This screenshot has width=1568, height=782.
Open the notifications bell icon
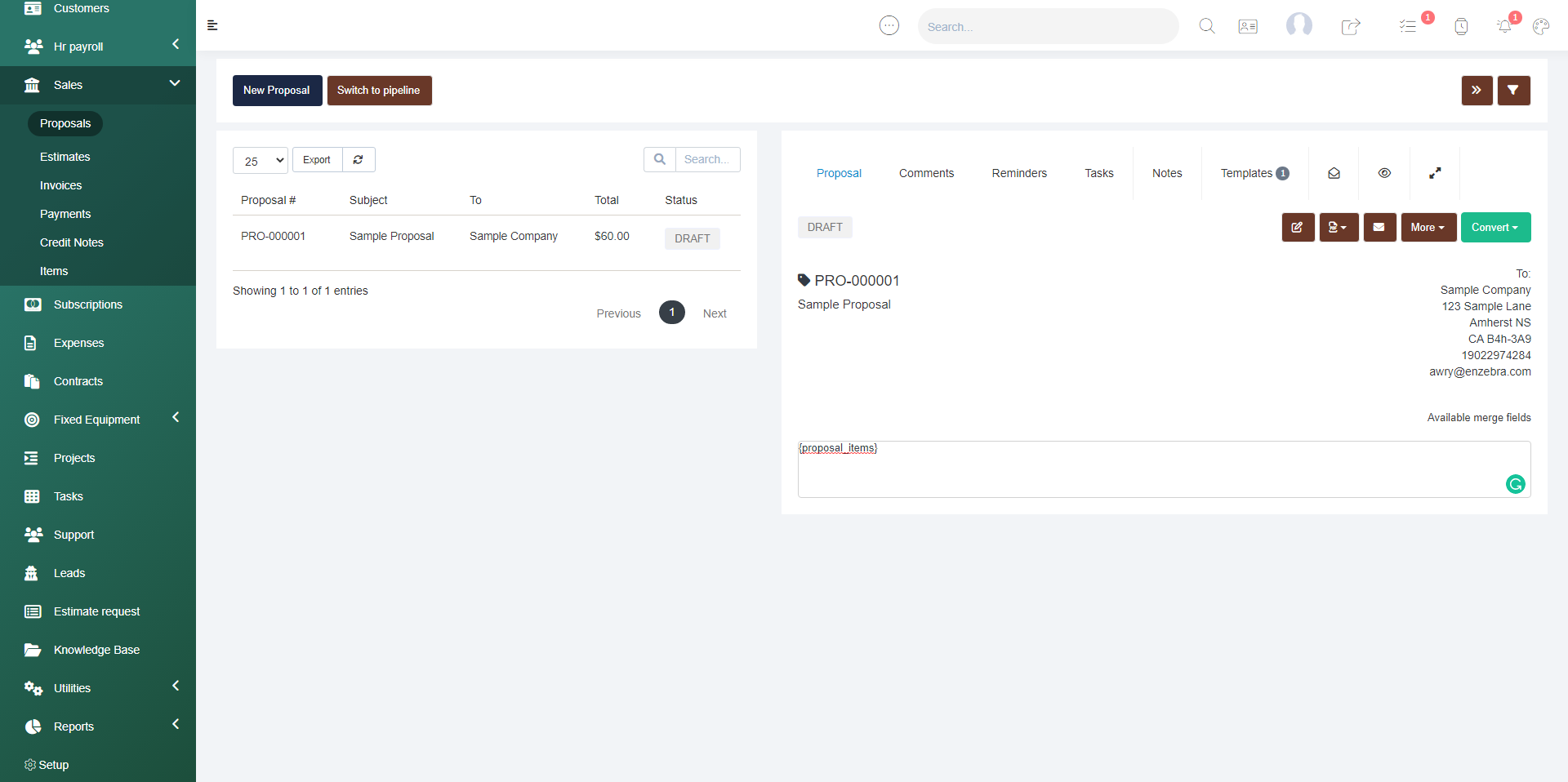click(x=1504, y=27)
